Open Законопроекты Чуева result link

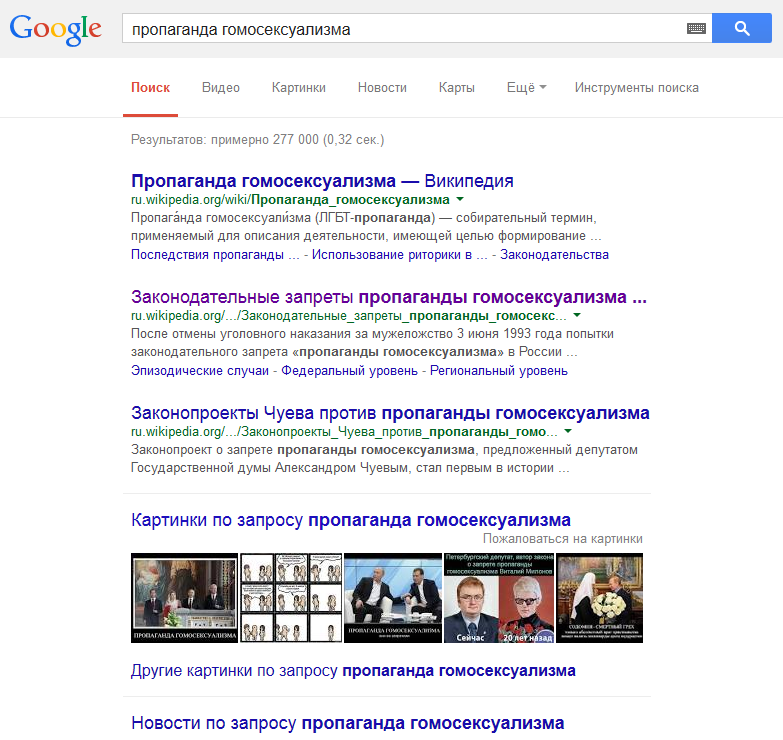tap(390, 413)
